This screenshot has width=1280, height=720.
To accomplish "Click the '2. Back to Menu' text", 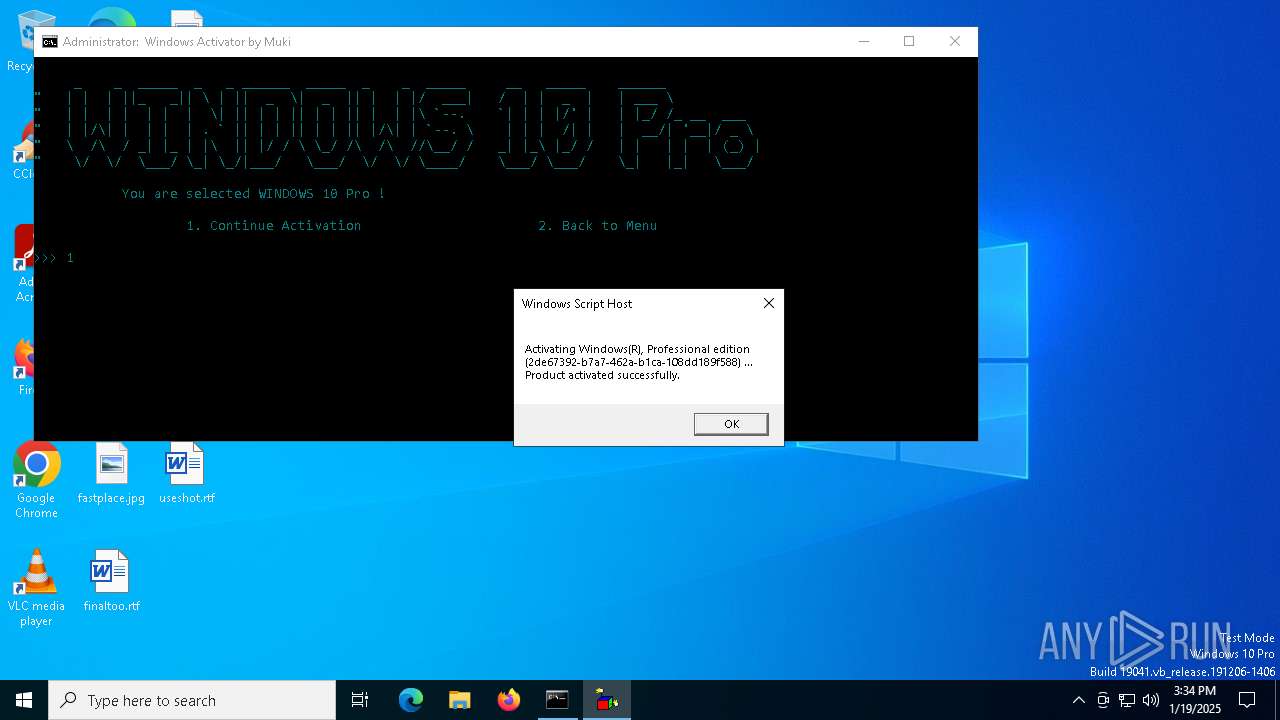I will [x=597, y=226].
